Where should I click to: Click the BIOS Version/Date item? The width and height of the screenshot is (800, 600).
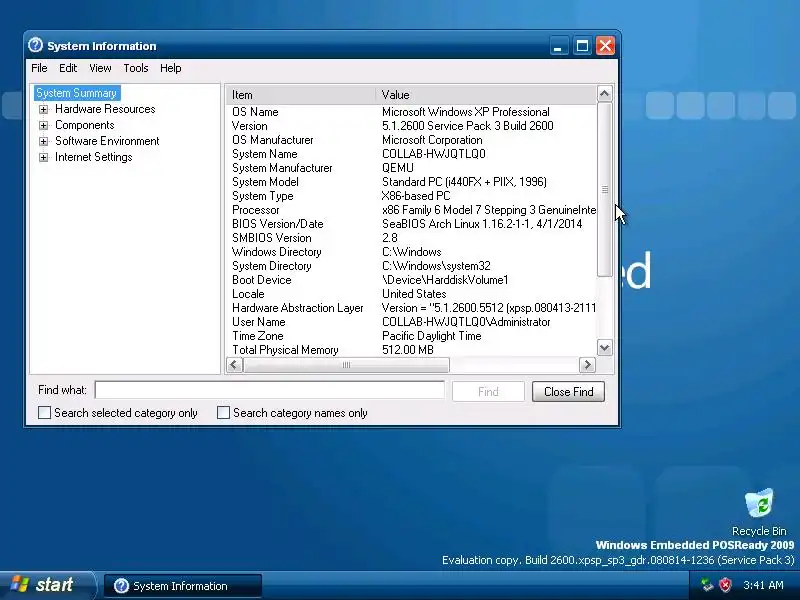278,224
